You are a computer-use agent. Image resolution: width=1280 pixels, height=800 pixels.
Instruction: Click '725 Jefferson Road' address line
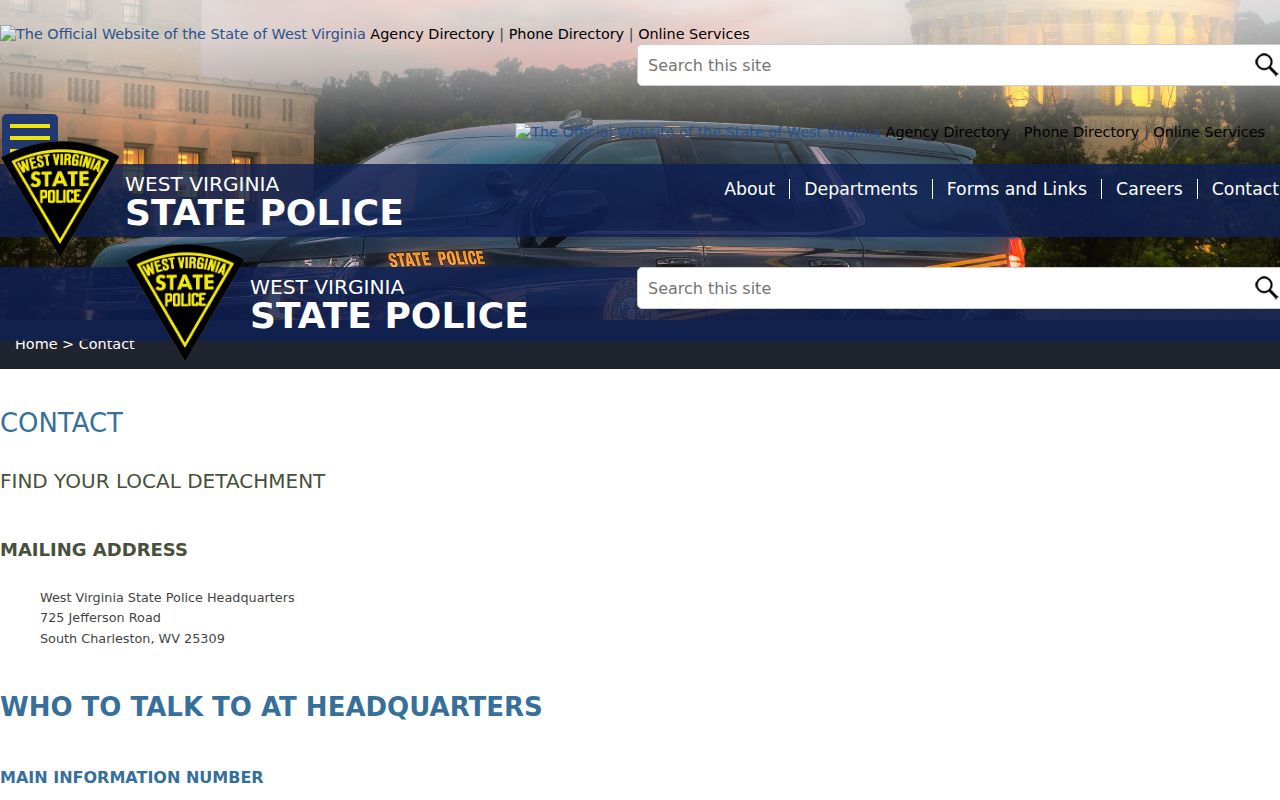(x=100, y=618)
